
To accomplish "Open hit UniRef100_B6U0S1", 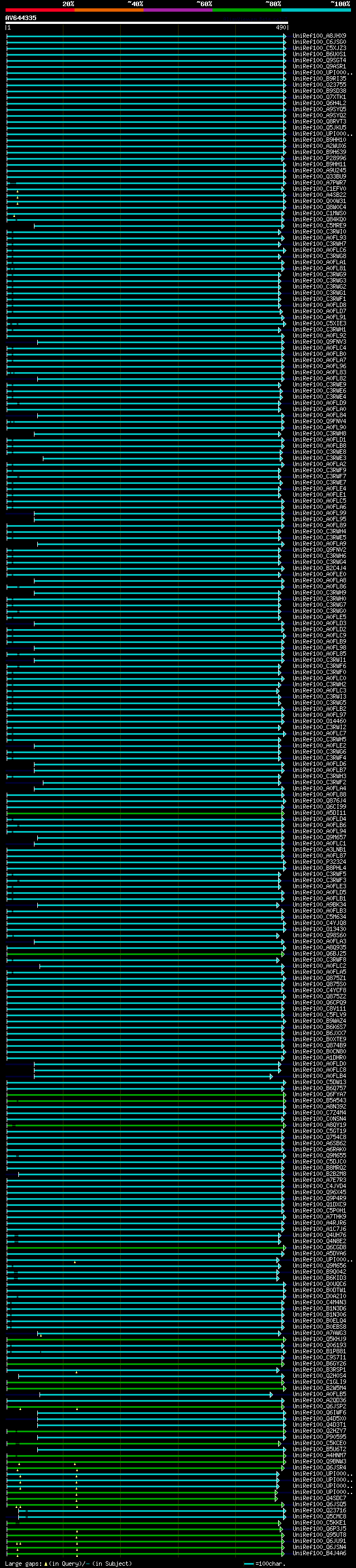I will coord(319,54).
